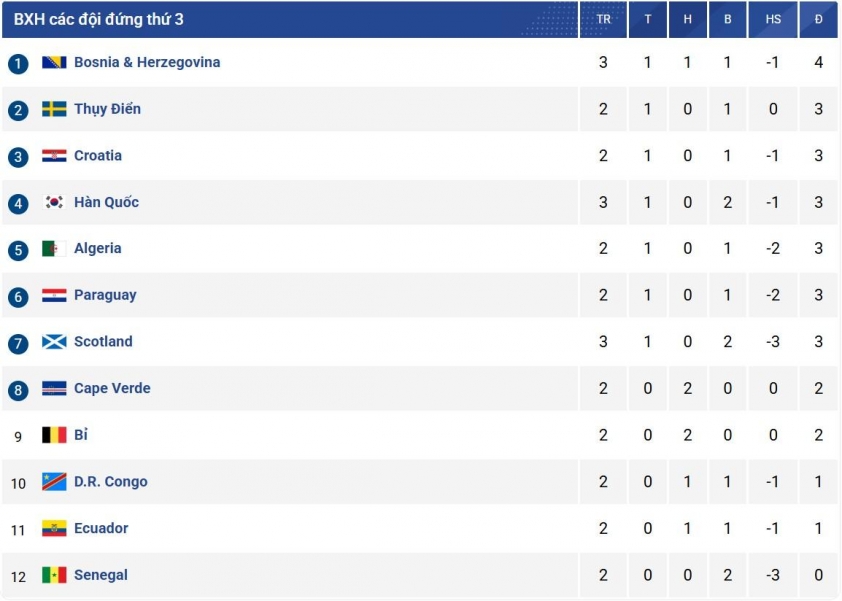The height and width of the screenshot is (601, 842).
Task: Open the Ecuador team link
Action: pyautogui.click(x=101, y=528)
